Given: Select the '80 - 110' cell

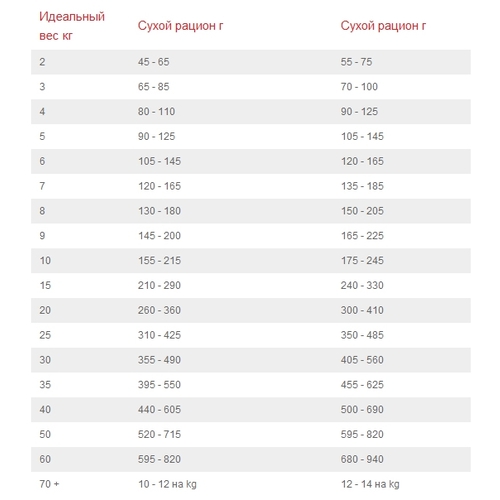Looking at the screenshot, I should coord(156,112).
